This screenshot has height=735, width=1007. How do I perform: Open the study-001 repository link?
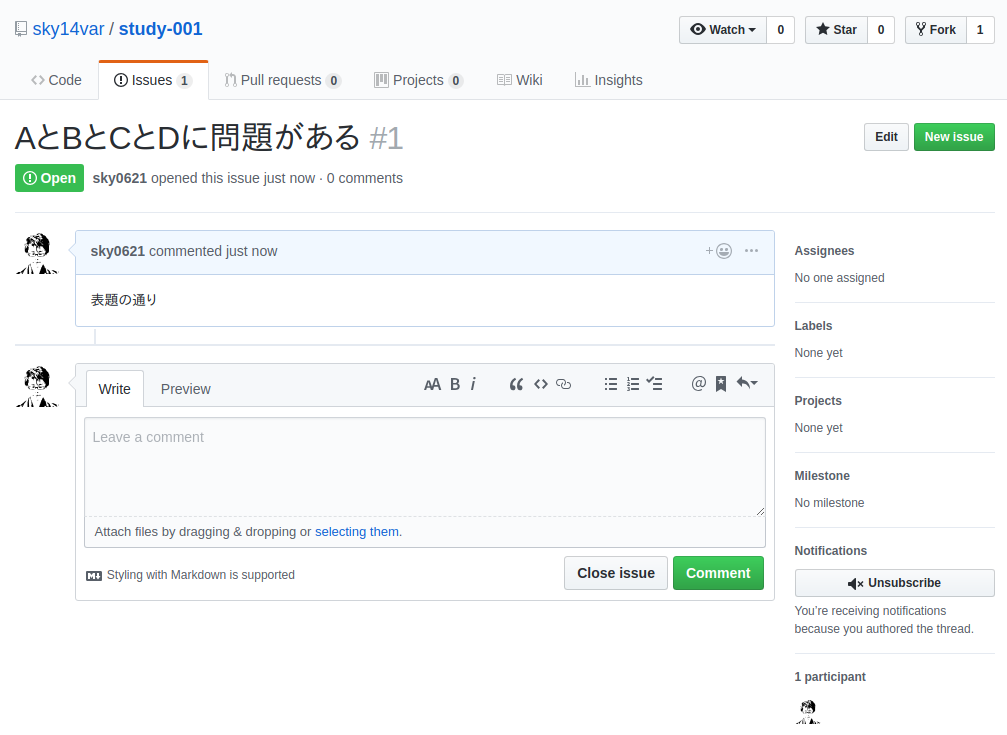coord(161,29)
